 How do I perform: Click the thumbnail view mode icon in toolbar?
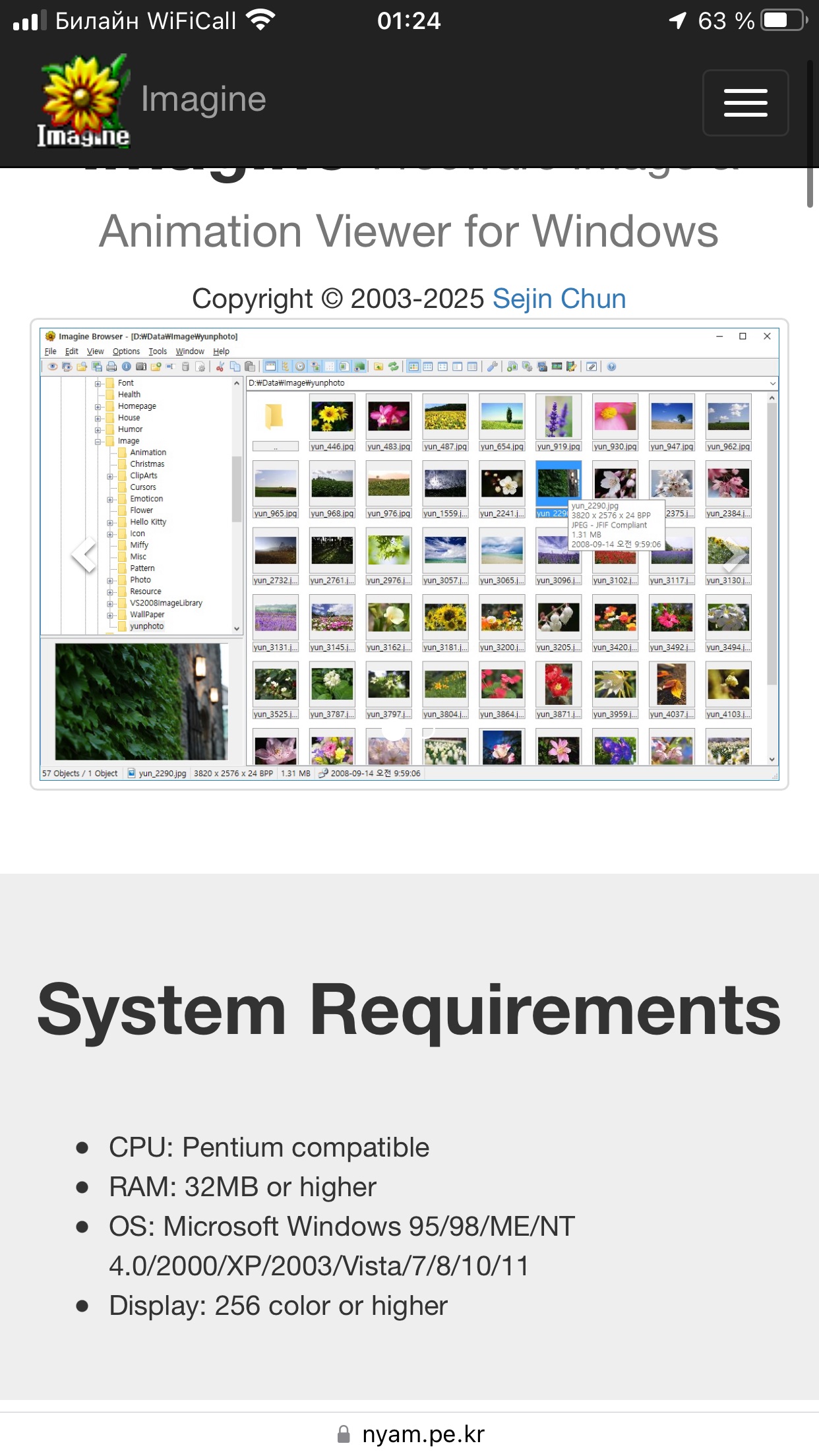tap(413, 367)
